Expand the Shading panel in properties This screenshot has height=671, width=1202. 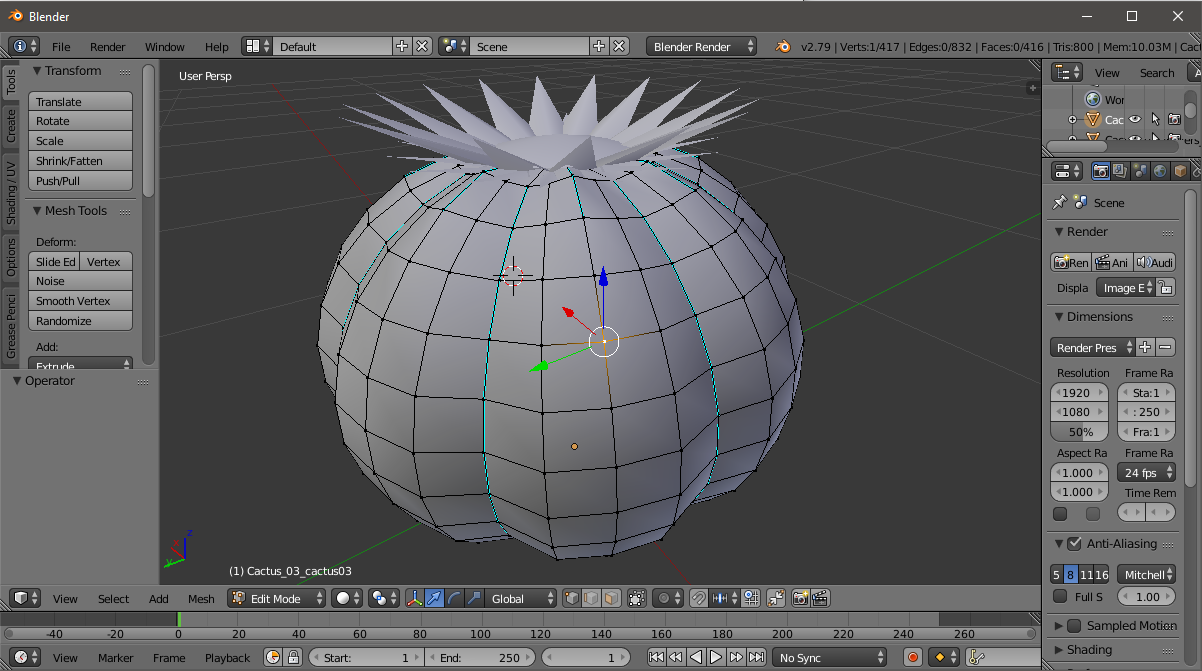coord(1060,650)
